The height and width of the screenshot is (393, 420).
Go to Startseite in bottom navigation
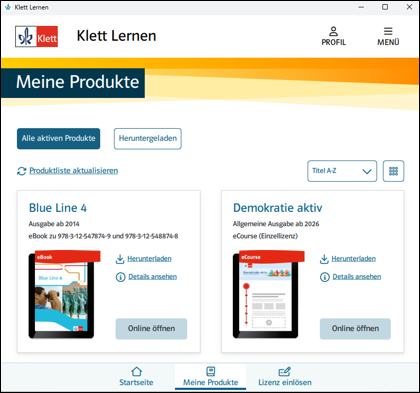(x=136, y=377)
